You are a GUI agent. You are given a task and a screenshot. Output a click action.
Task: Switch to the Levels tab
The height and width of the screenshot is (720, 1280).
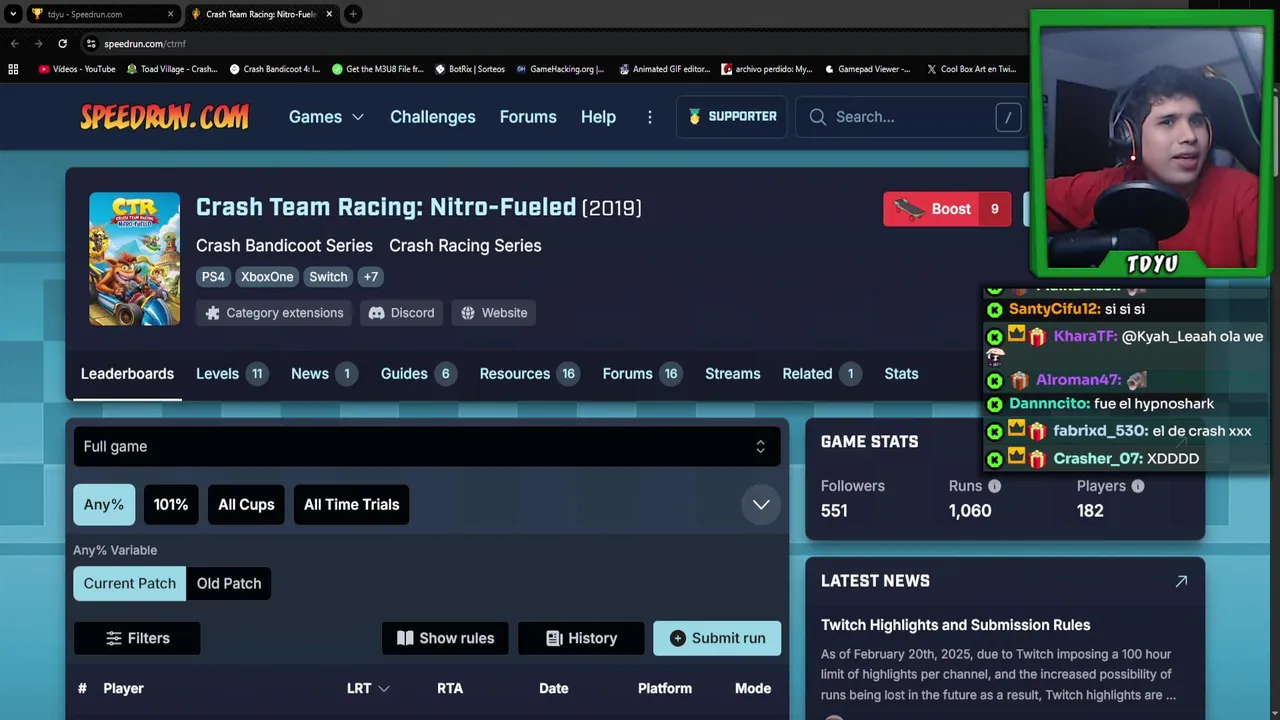[x=231, y=374]
